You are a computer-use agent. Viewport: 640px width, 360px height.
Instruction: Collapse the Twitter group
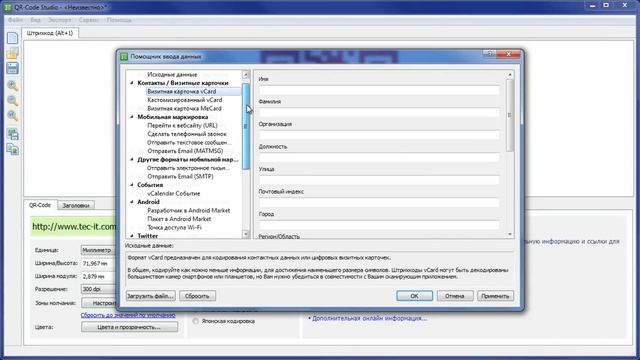click(x=132, y=236)
